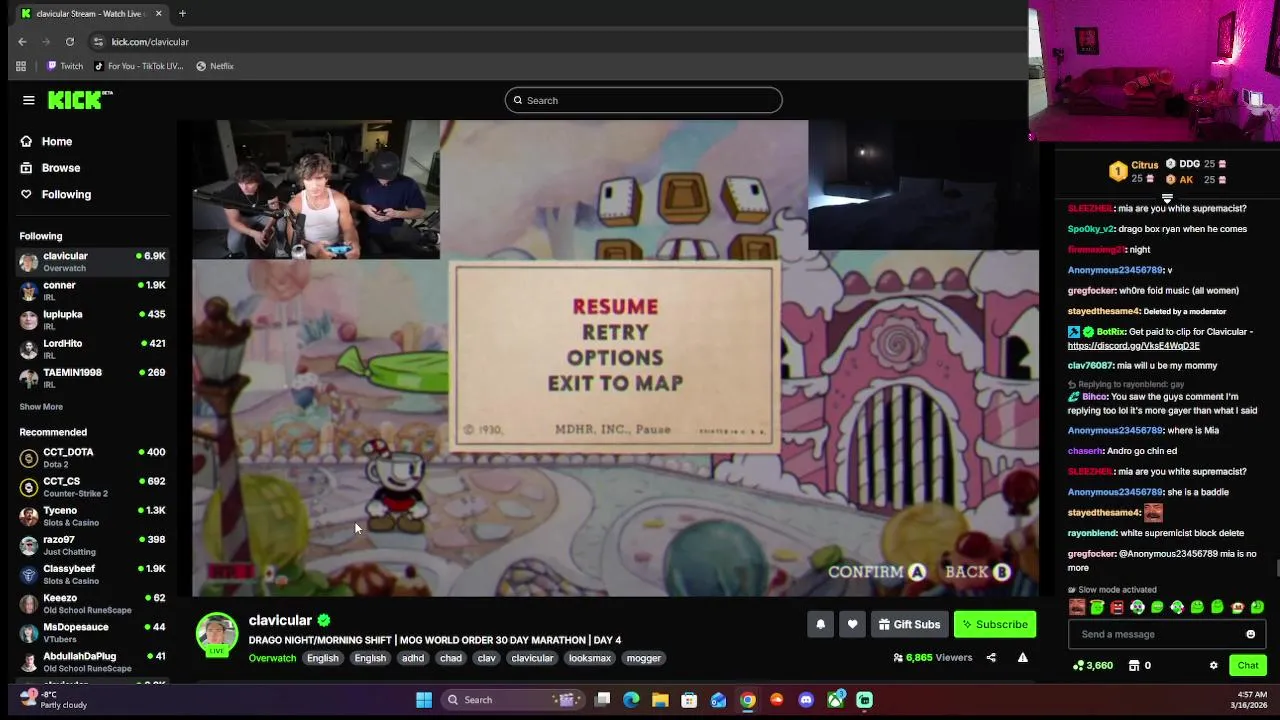Open File Explorer from the taskbar
1280x720 pixels.
click(x=660, y=700)
